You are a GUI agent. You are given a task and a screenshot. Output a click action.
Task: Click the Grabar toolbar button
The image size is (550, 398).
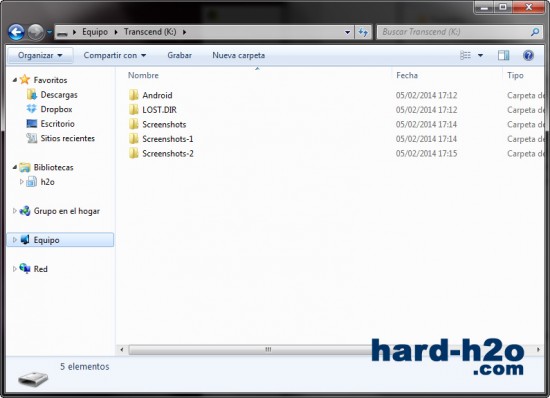180,55
